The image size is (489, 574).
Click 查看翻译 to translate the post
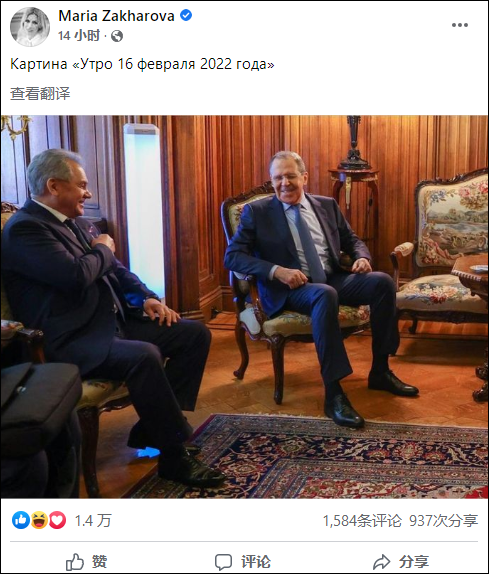point(40,94)
